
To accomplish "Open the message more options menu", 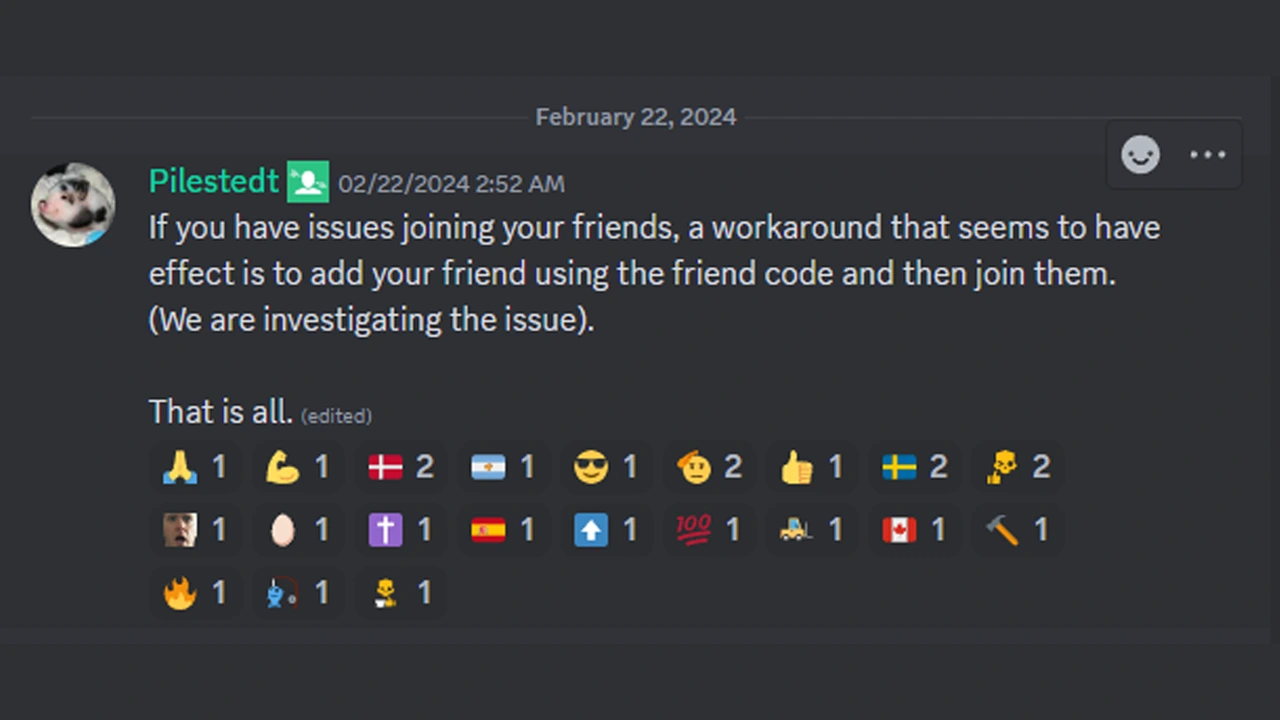I will 1208,155.
